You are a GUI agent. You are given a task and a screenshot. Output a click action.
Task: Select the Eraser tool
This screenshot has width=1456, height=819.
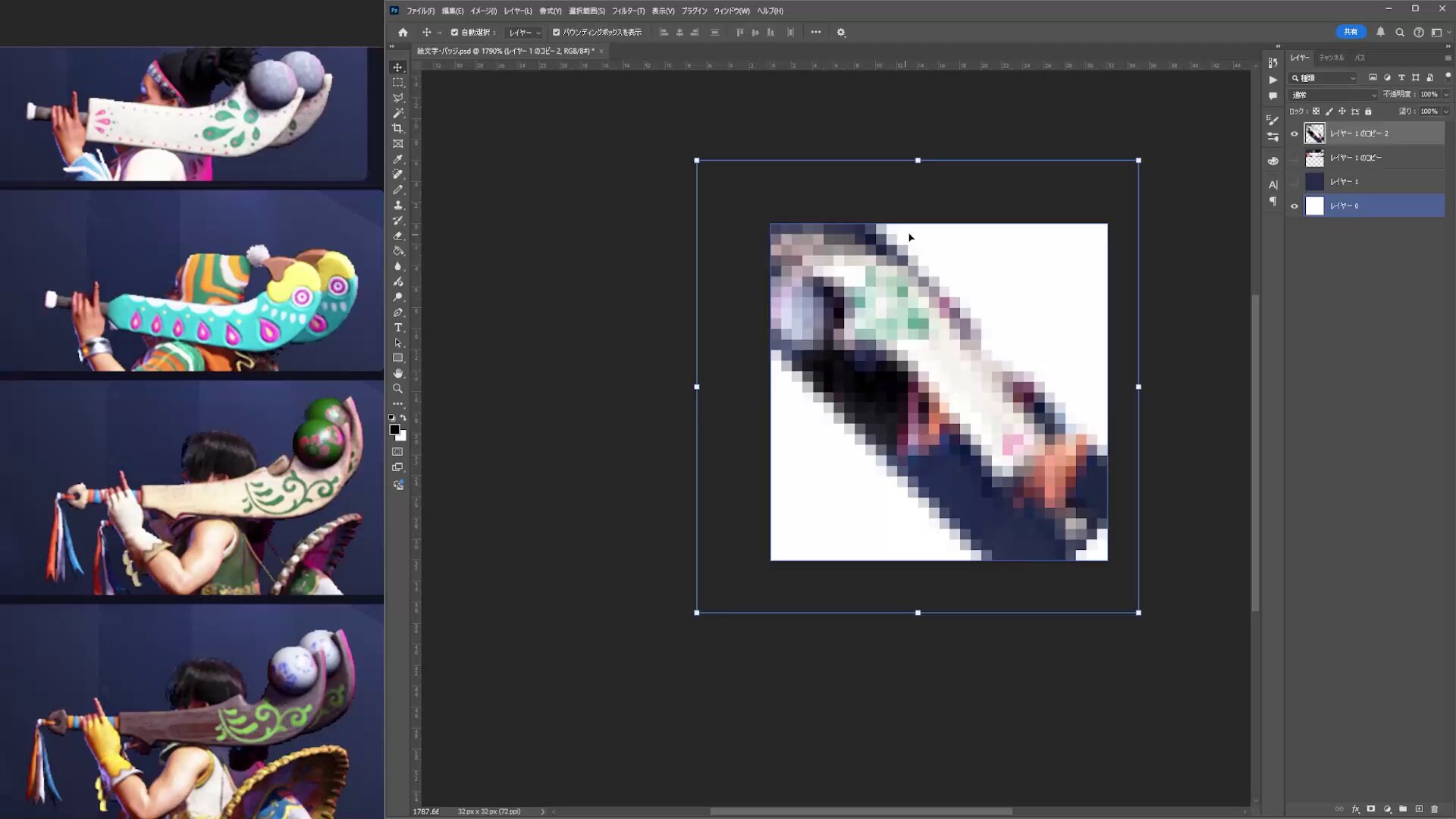point(397,236)
